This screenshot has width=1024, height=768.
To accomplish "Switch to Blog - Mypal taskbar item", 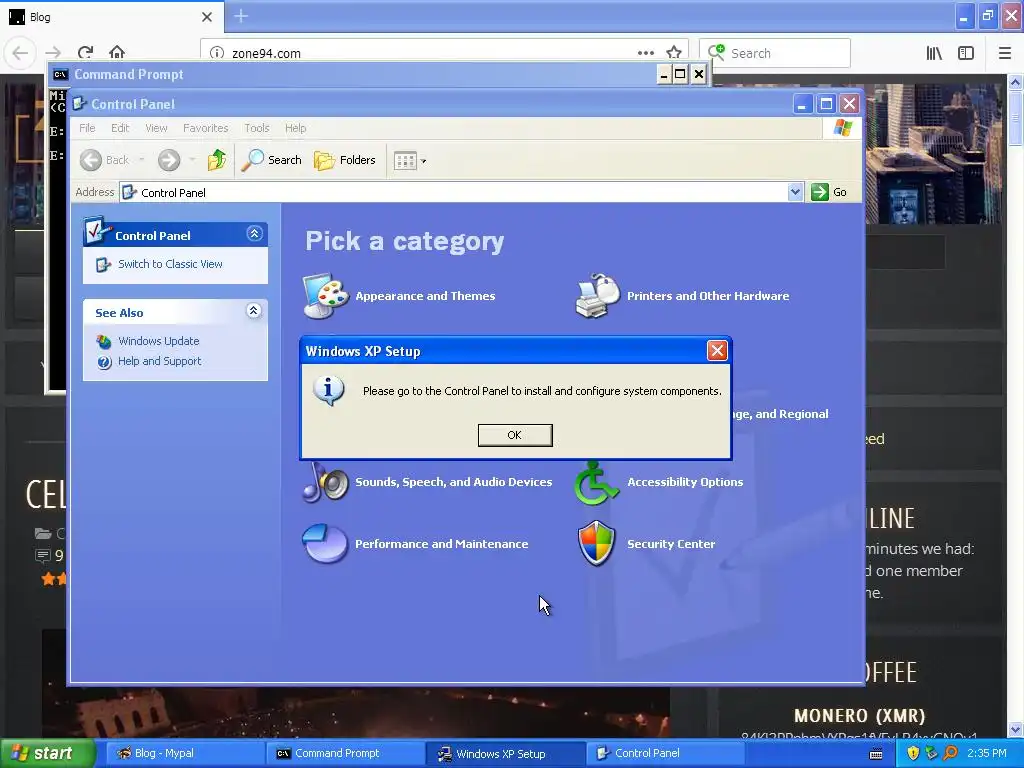I will coord(184,753).
